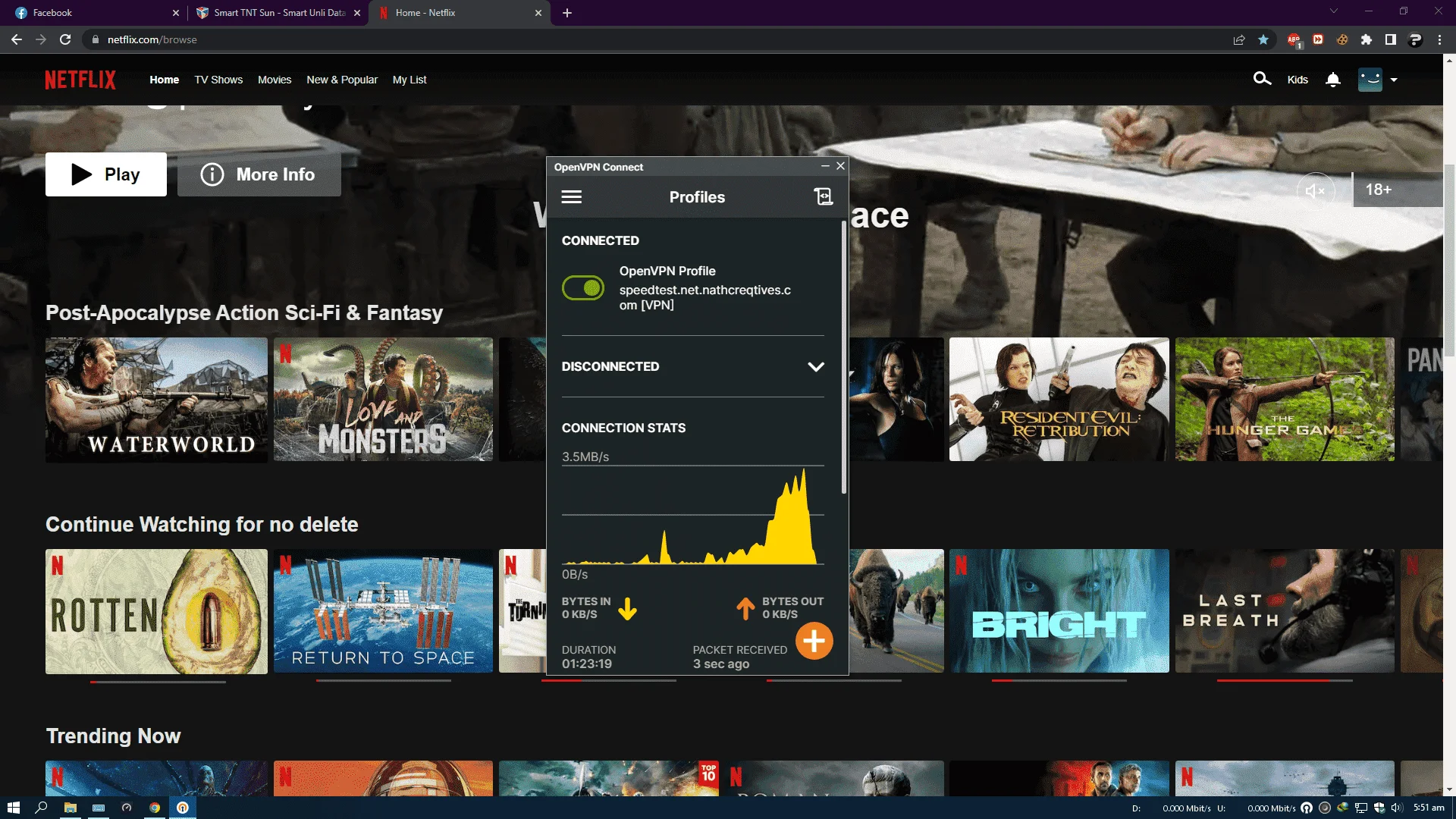The width and height of the screenshot is (1456, 819).
Task: Click the bookmark star icon
Action: tap(1263, 39)
